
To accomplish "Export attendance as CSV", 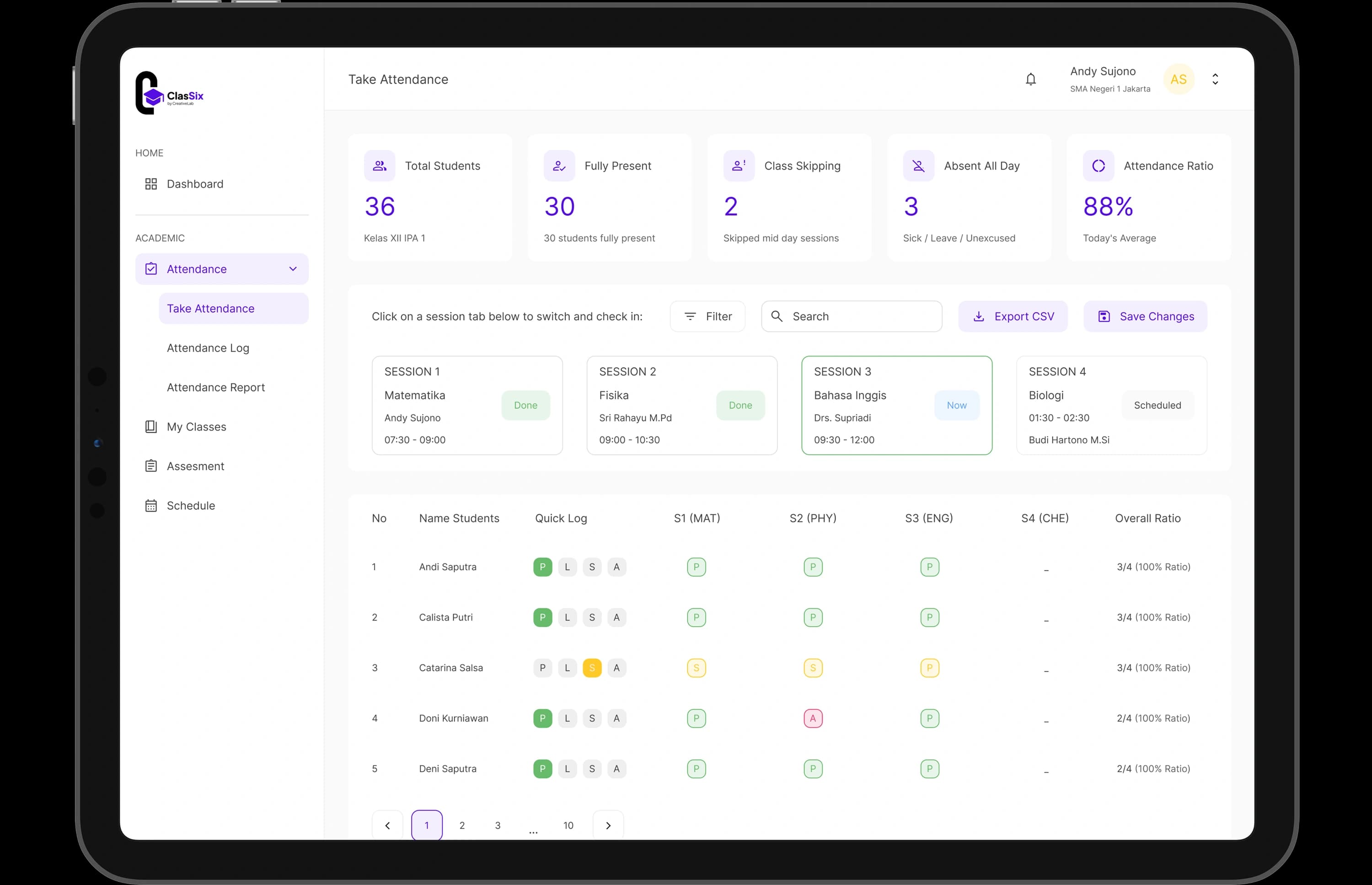I will click(x=1013, y=316).
